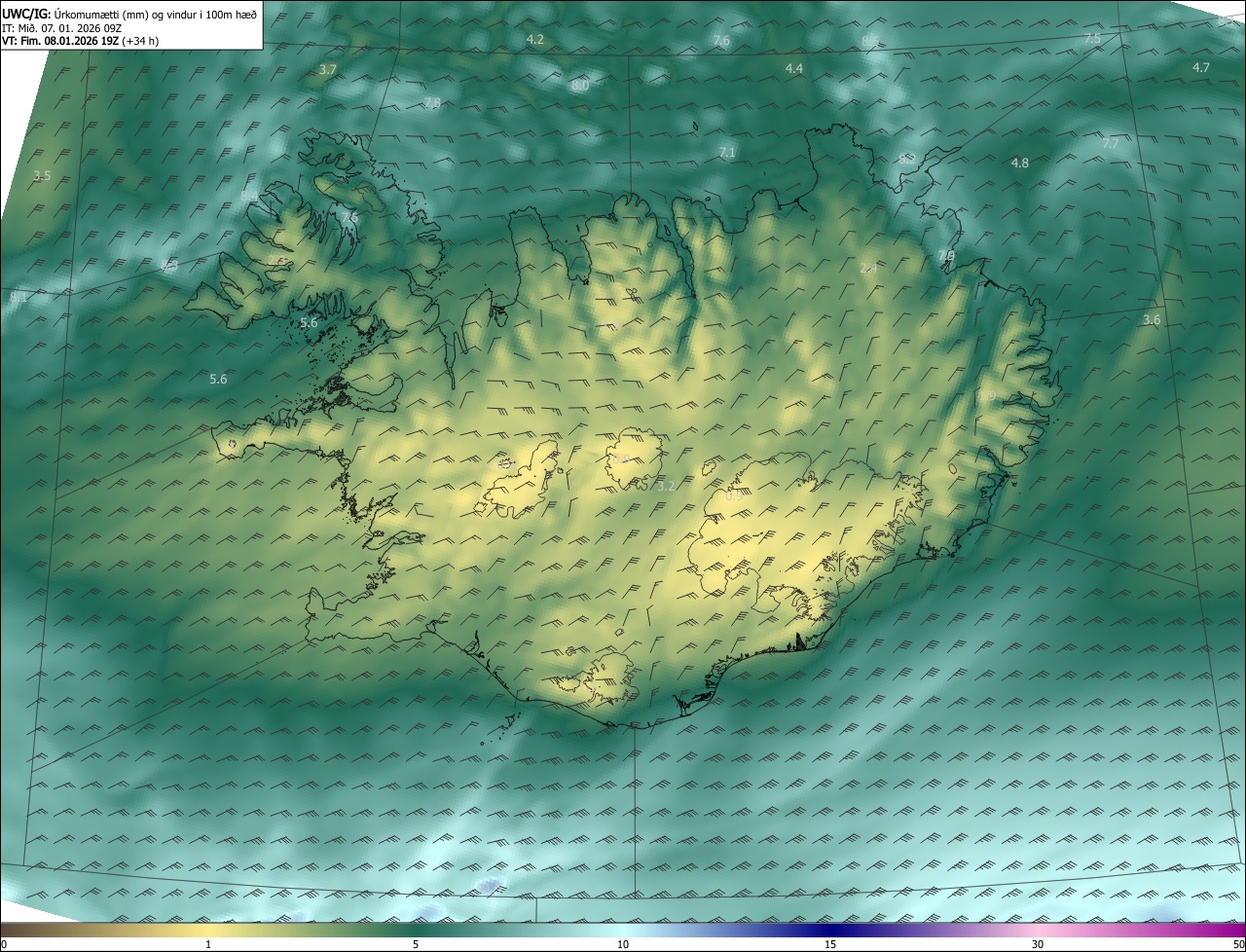The image size is (1246, 952).
Task: Select the 3.2 value in central Iceland
Action: 667,486
